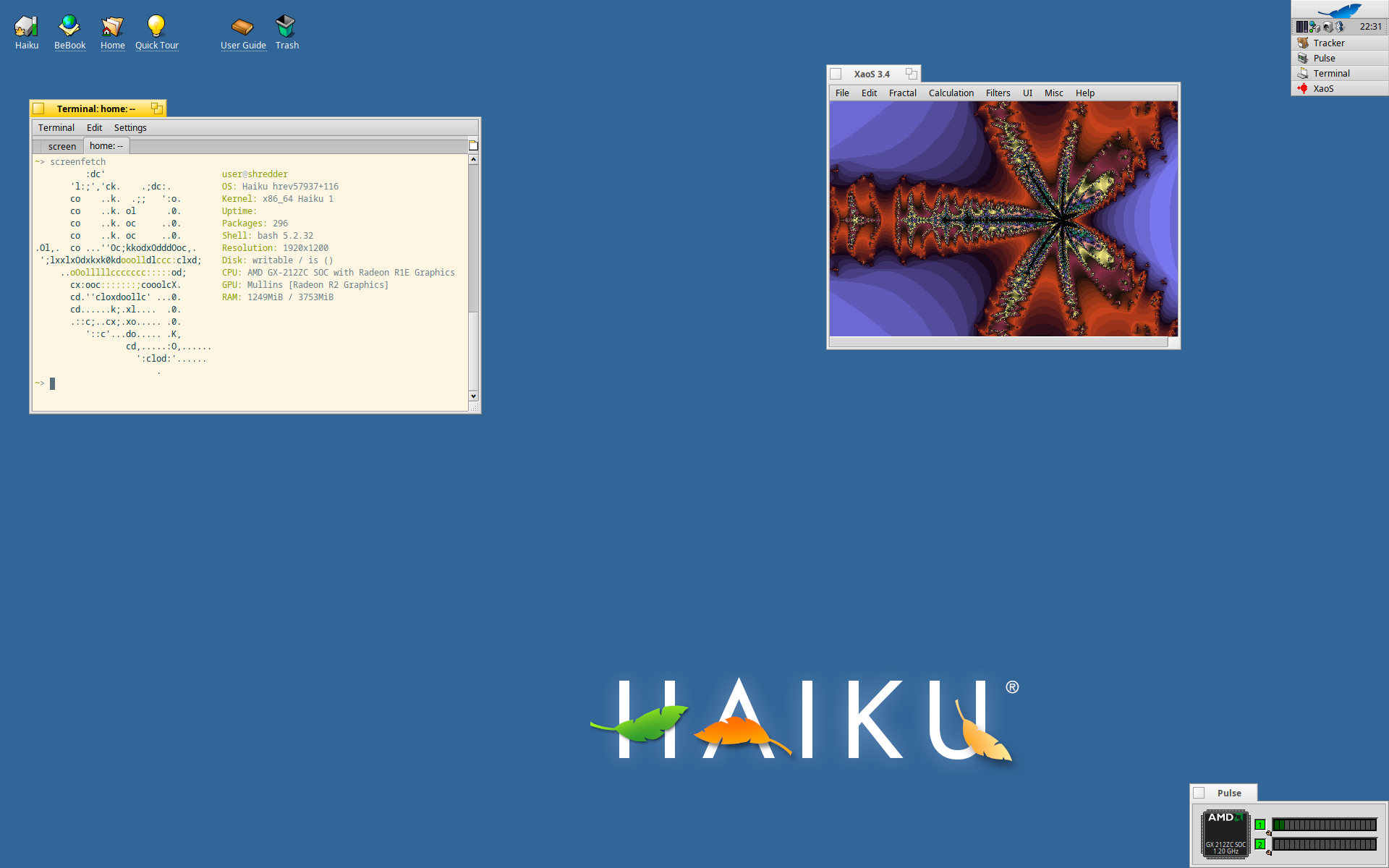Click the network status tray icon

point(1314,27)
